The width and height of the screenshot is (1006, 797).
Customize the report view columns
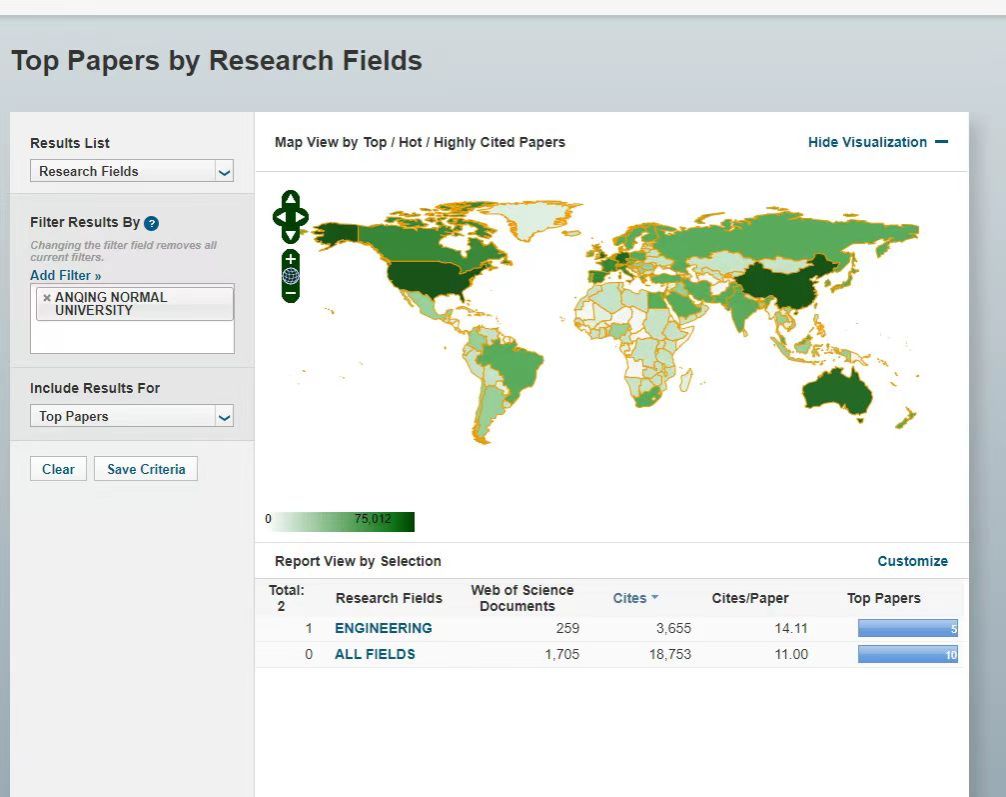tap(912, 561)
